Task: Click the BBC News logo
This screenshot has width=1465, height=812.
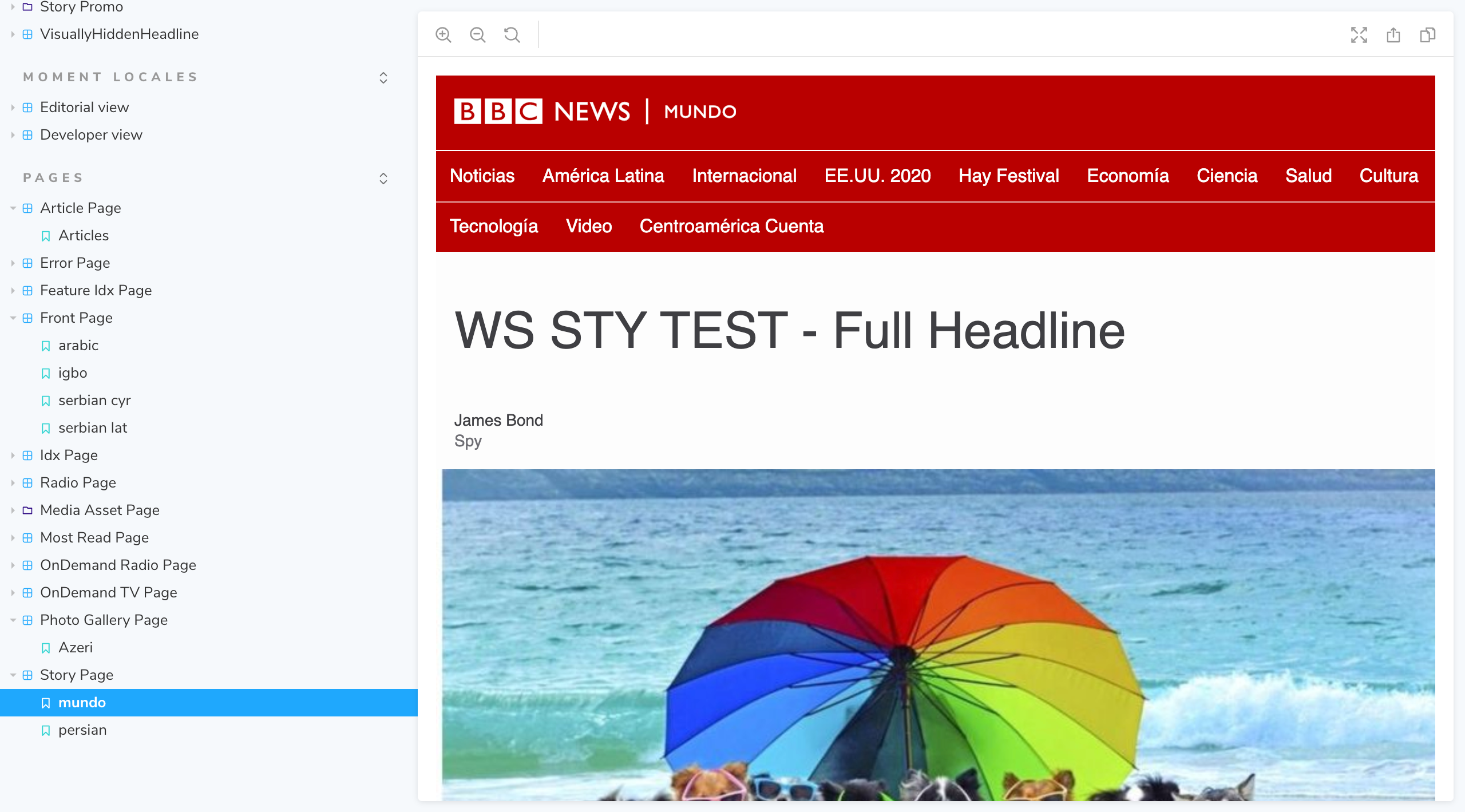Action: click(541, 112)
